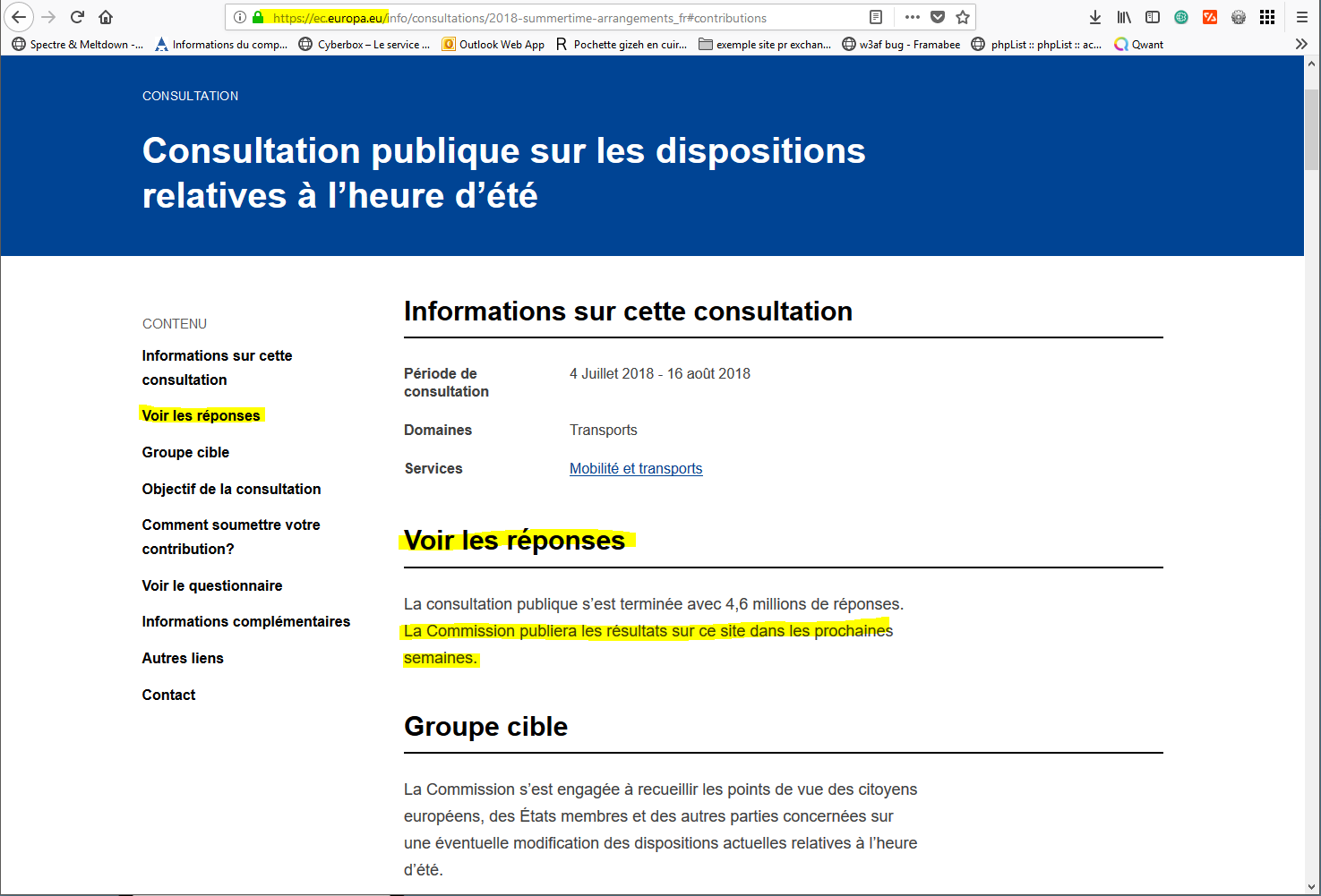Toggle Reader View in the address bar

pyautogui.click(x=876, y=17)
